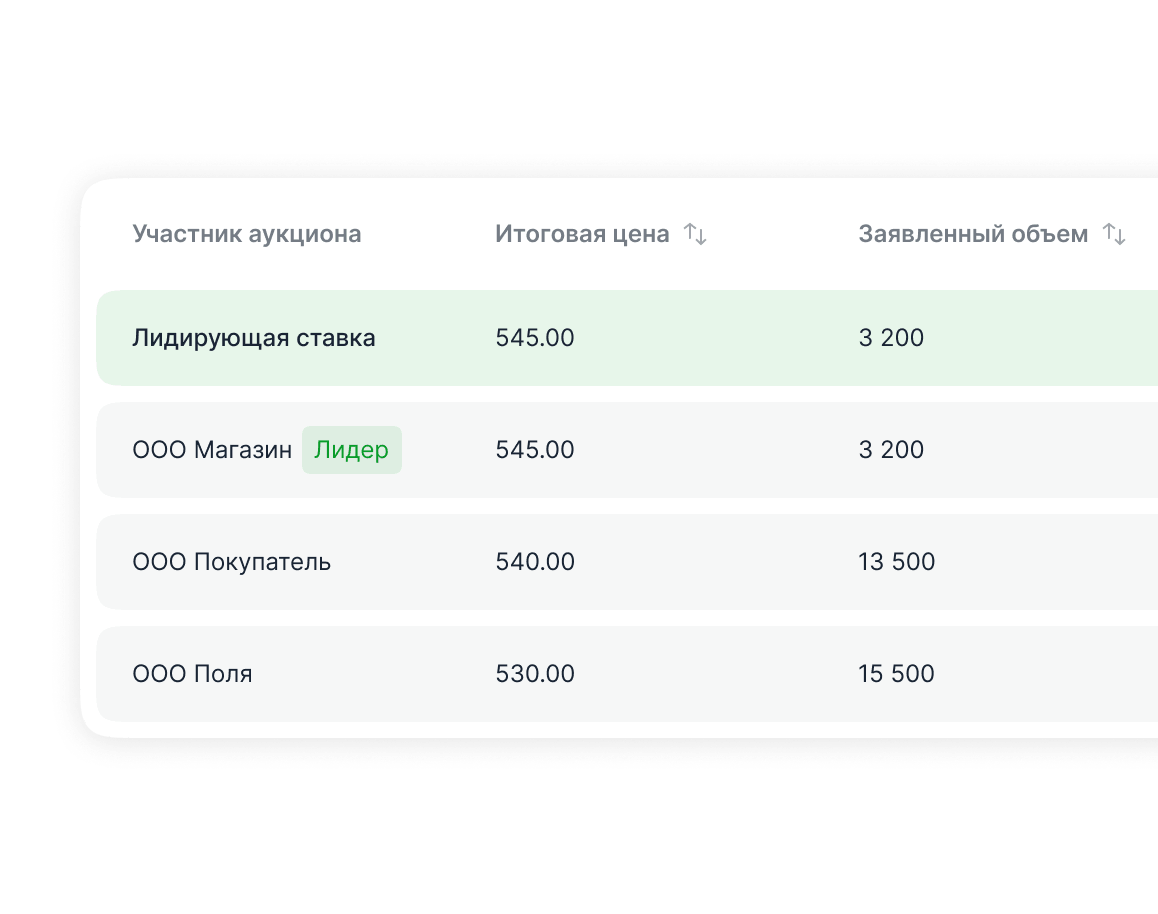The height and width of the screenshot is (914, 1158).
Task: Click volume 3 200 in ООО Магазин row
Action: click(x=891, y=450)
